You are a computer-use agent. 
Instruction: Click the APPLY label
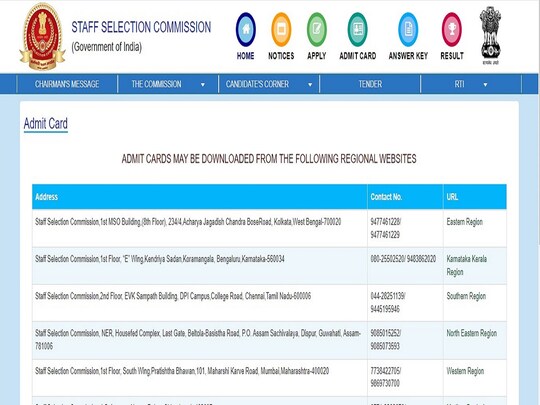[x=316, y=56]
